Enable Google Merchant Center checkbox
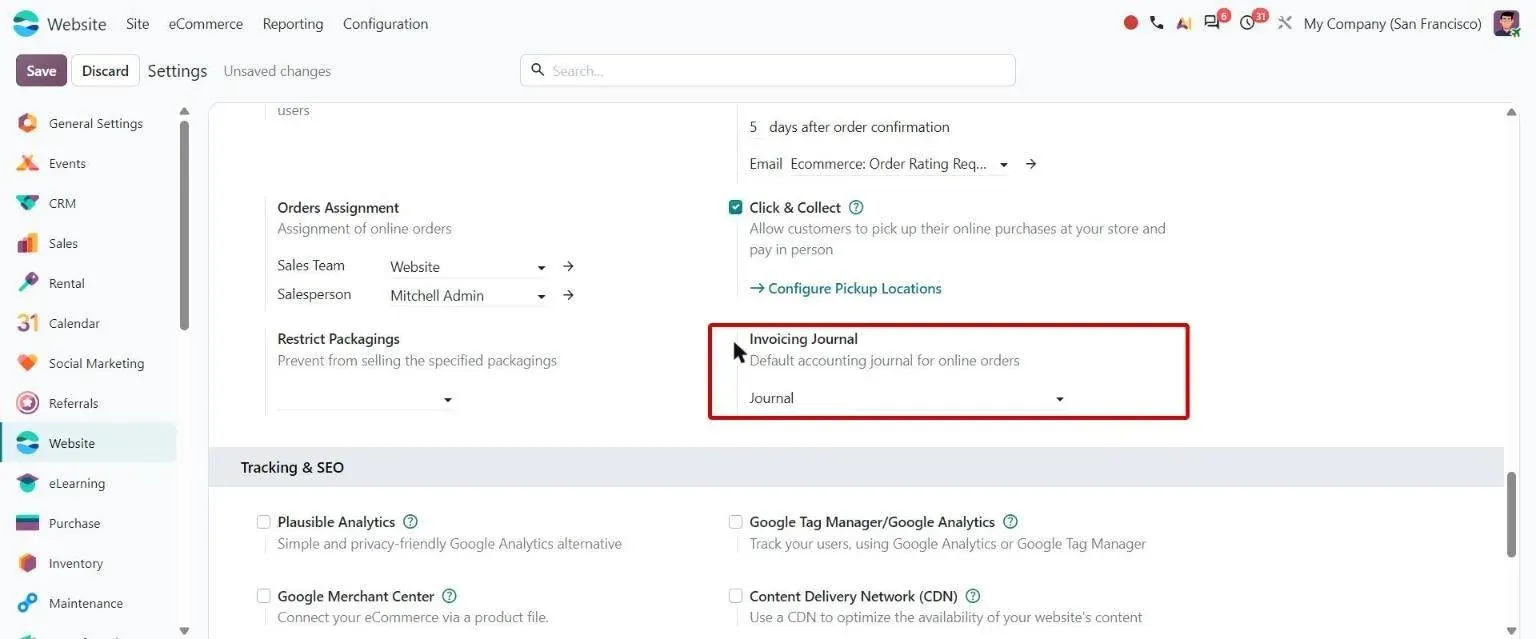 point(264,596)
